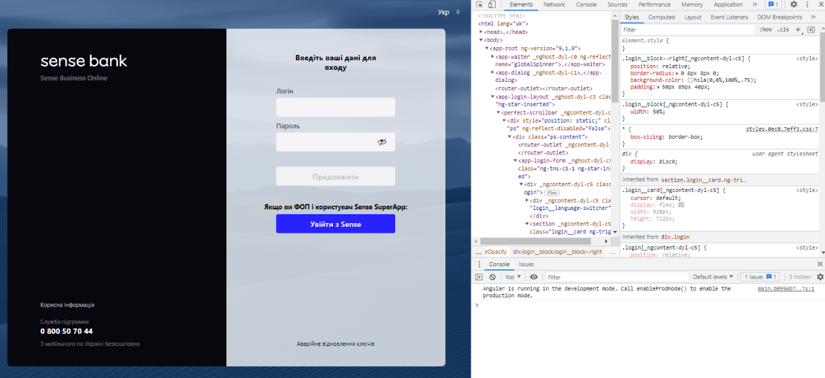The width and height of the screenshot is (825, 378).
Task: Open the Event Listeners tab
Action: (729, 17)
